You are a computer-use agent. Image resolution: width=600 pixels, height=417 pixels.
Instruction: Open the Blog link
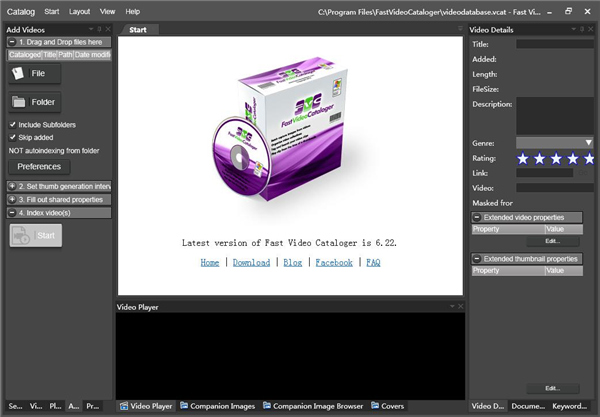tap(293, 263)
